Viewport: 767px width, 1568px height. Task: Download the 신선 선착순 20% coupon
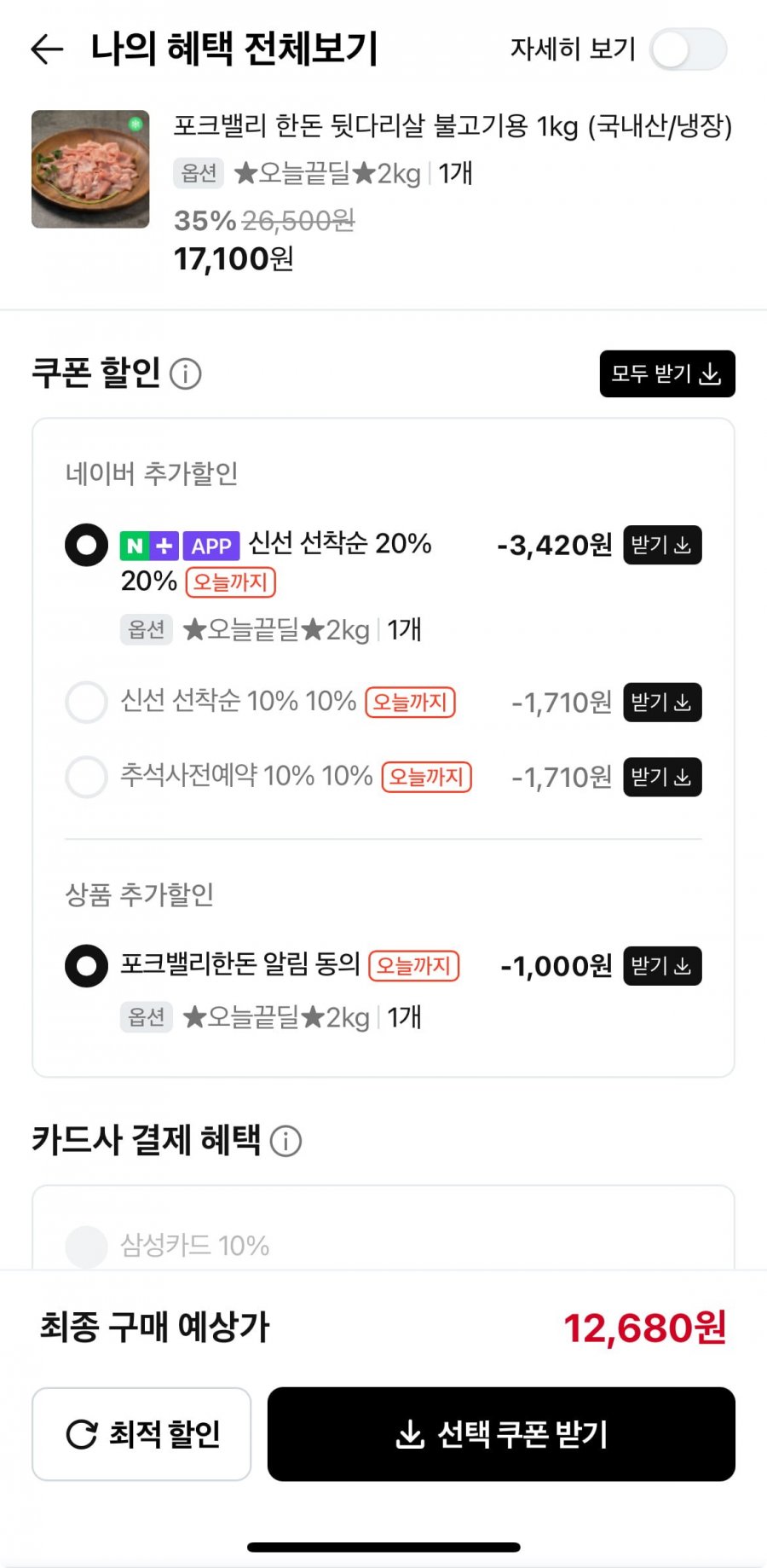pyautogui.click(x=662, y=545)
